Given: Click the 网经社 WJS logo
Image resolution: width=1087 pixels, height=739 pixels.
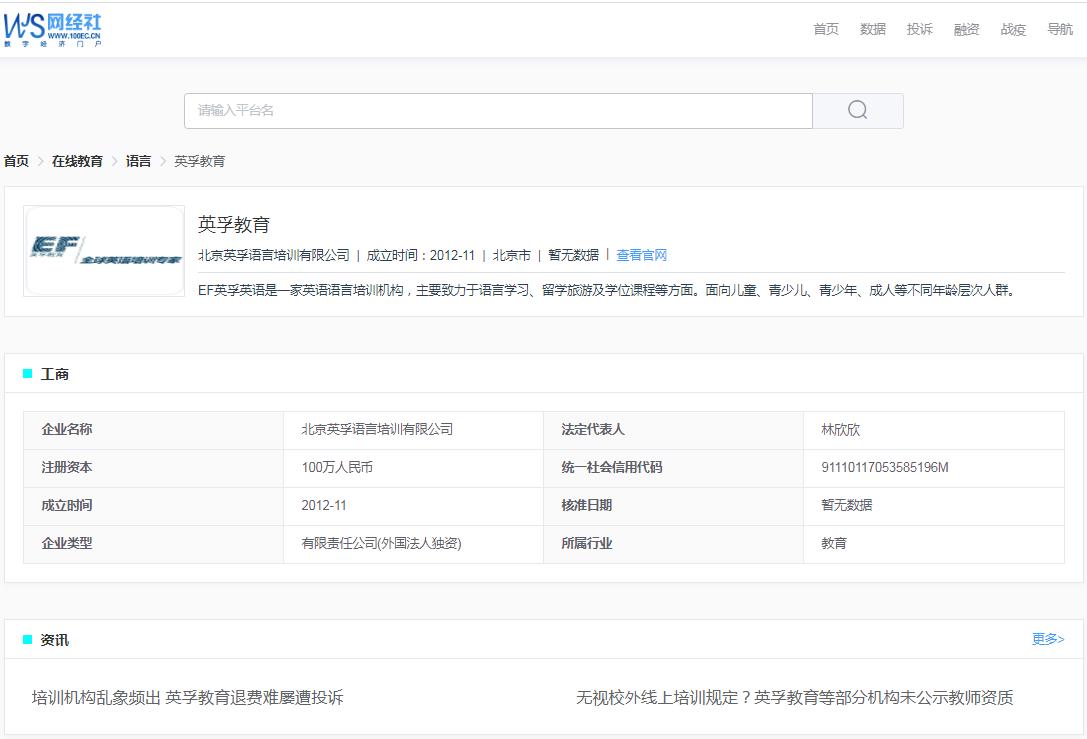Looking at the screenshot, I should [x=54, y=28].
